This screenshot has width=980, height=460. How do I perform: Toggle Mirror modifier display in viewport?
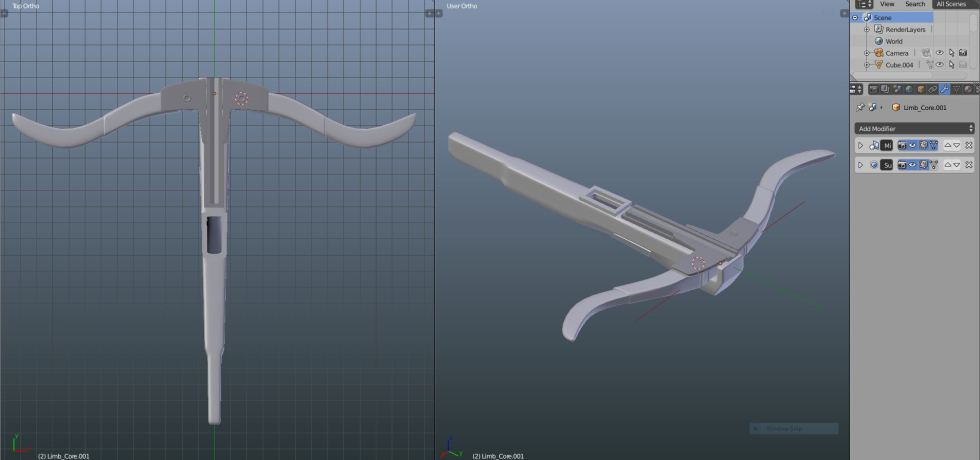tap(913, 145)
